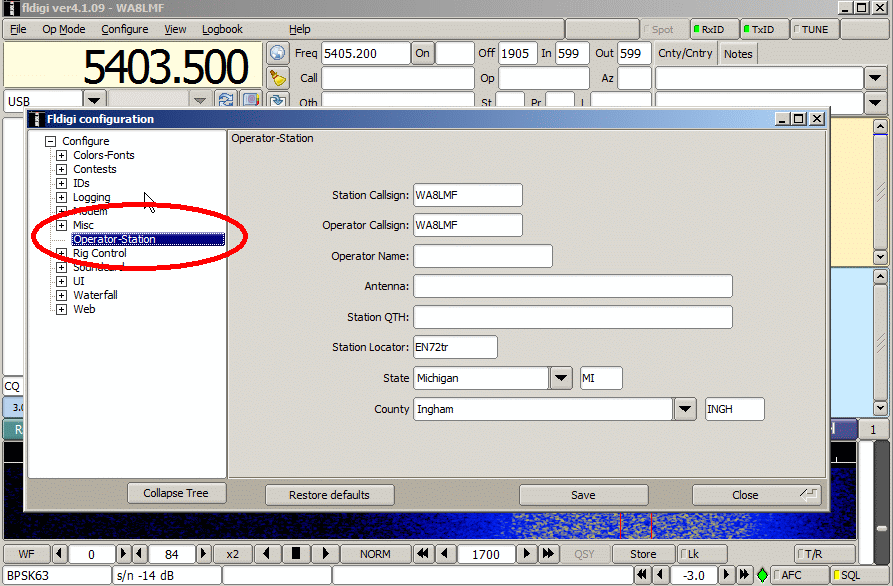Expand the Waterfall tree node
This screenshot has width=893, height=586.
click(62, 295)
